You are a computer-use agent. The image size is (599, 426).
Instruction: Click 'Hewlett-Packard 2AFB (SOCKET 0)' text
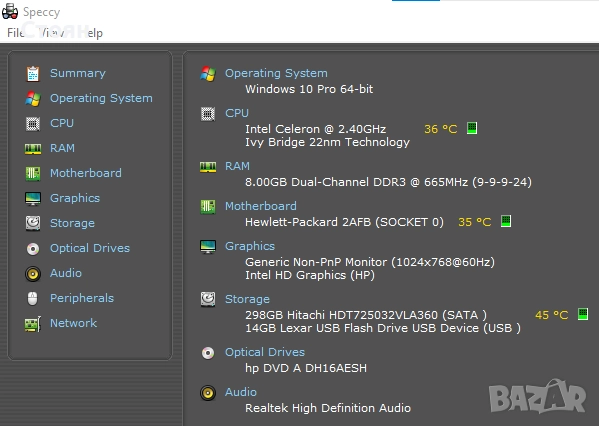pos(345,222)
